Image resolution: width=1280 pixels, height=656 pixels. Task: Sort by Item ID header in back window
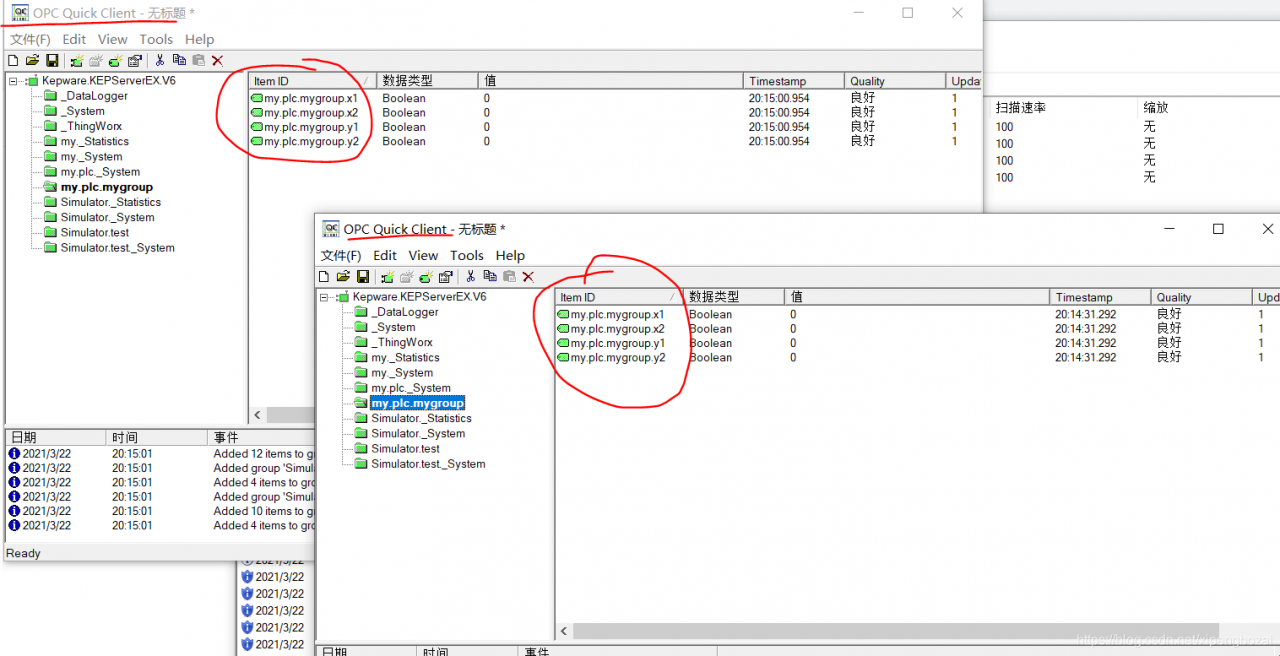(x=313, y=81)
